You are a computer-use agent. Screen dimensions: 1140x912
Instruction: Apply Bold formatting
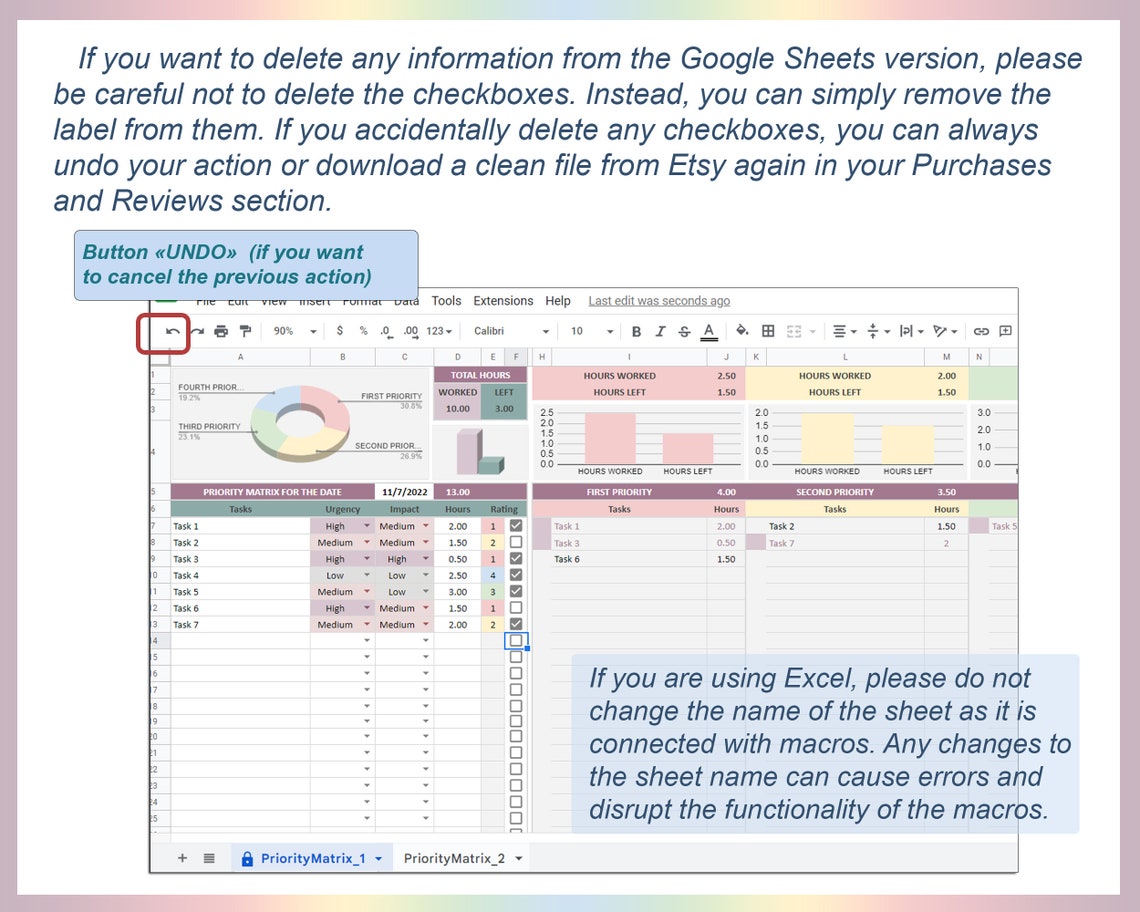click(x=636, y=331)
